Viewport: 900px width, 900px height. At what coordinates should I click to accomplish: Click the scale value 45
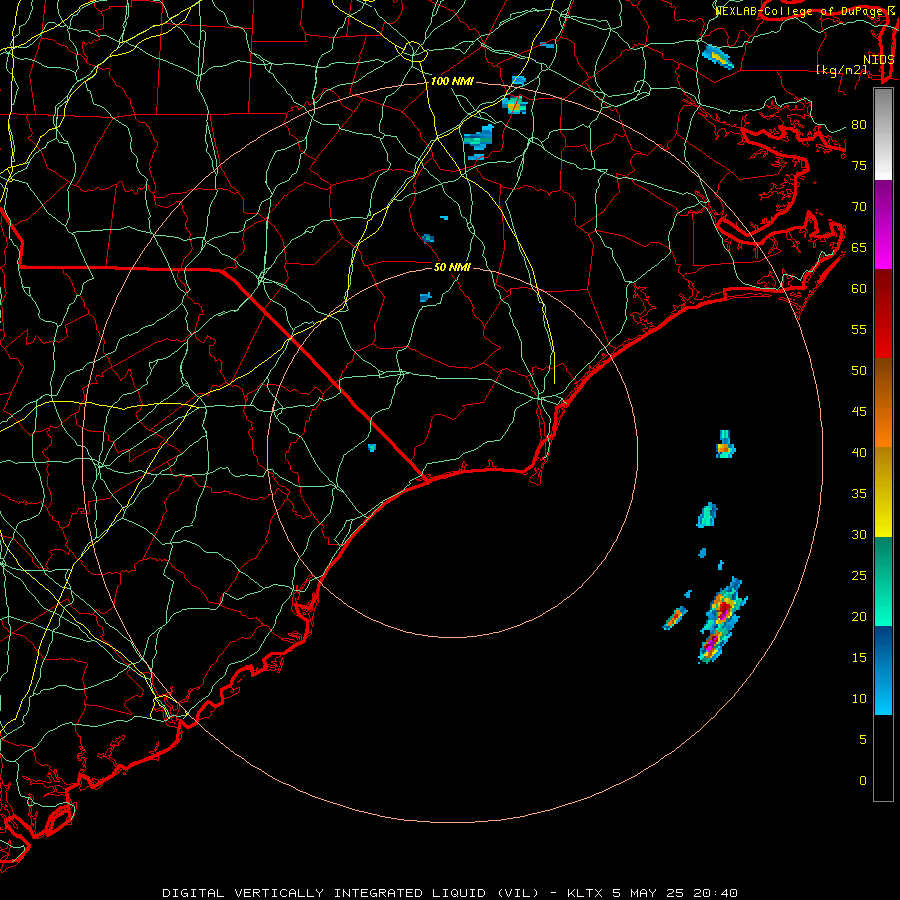tap(859, 412)
